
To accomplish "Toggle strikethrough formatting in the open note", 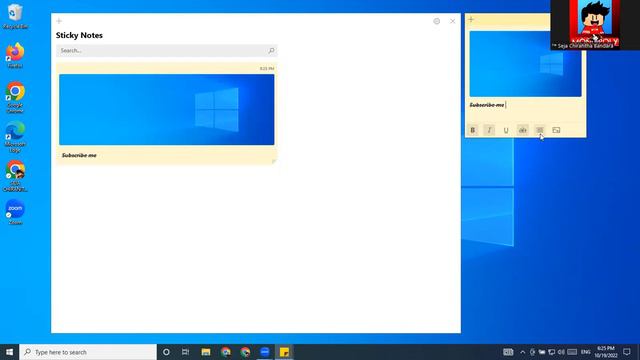I will click(522, 130).
